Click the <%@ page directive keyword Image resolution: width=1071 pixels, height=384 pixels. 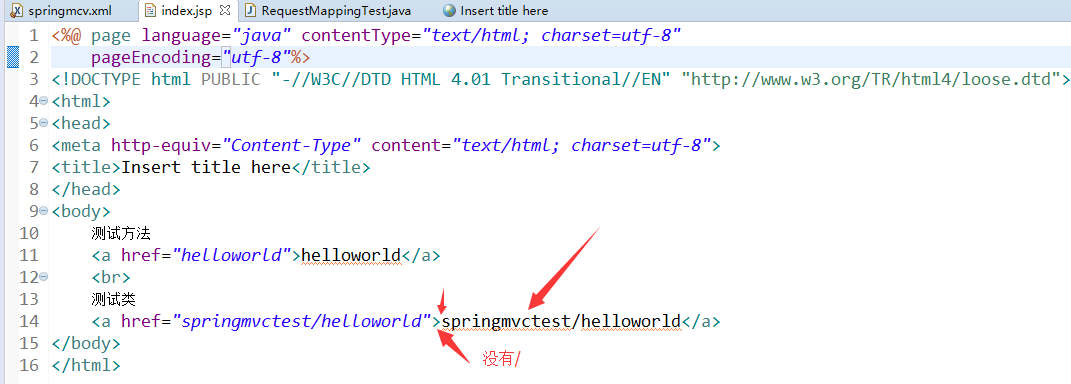(91, 35)
